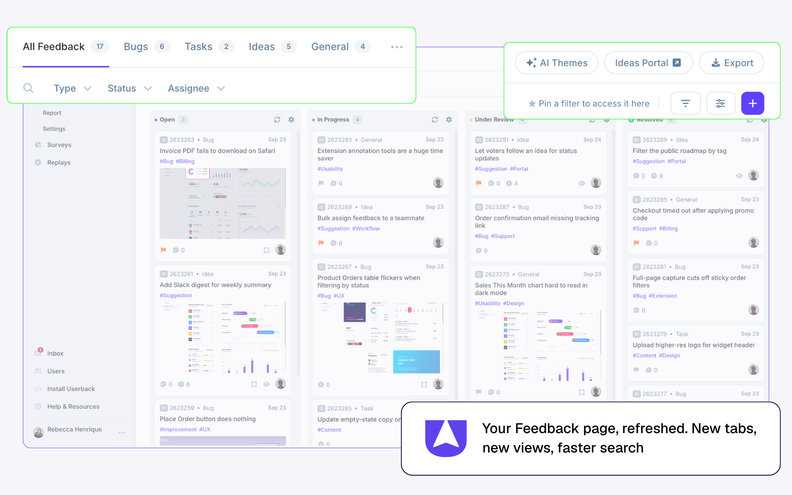The image size is (792, 495).
Task: Toggle eye visibility on Add Slack digest card
Action: point(266,384)
